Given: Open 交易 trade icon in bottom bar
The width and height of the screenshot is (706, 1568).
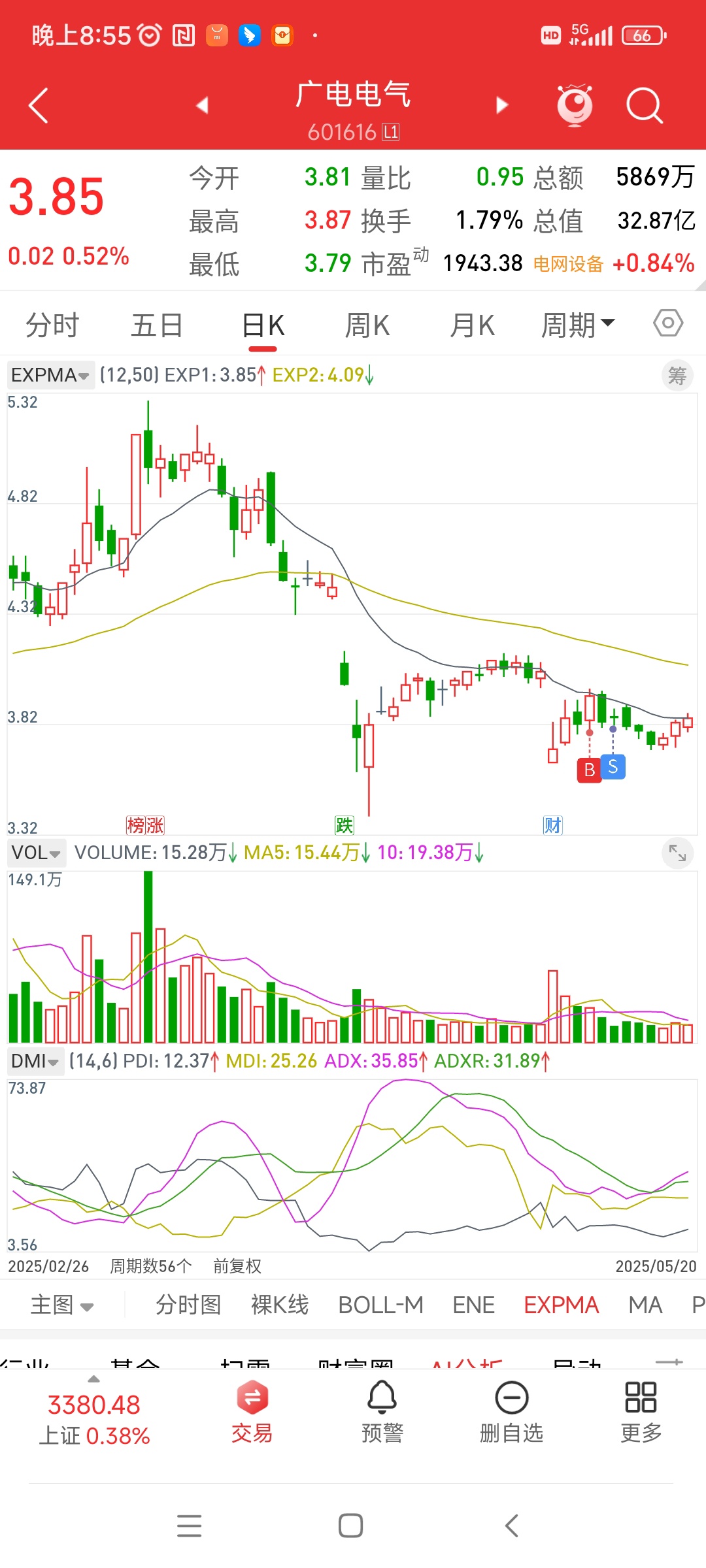Looking at the screenshot, I should pyautogui.click(x=252, y=1411).
